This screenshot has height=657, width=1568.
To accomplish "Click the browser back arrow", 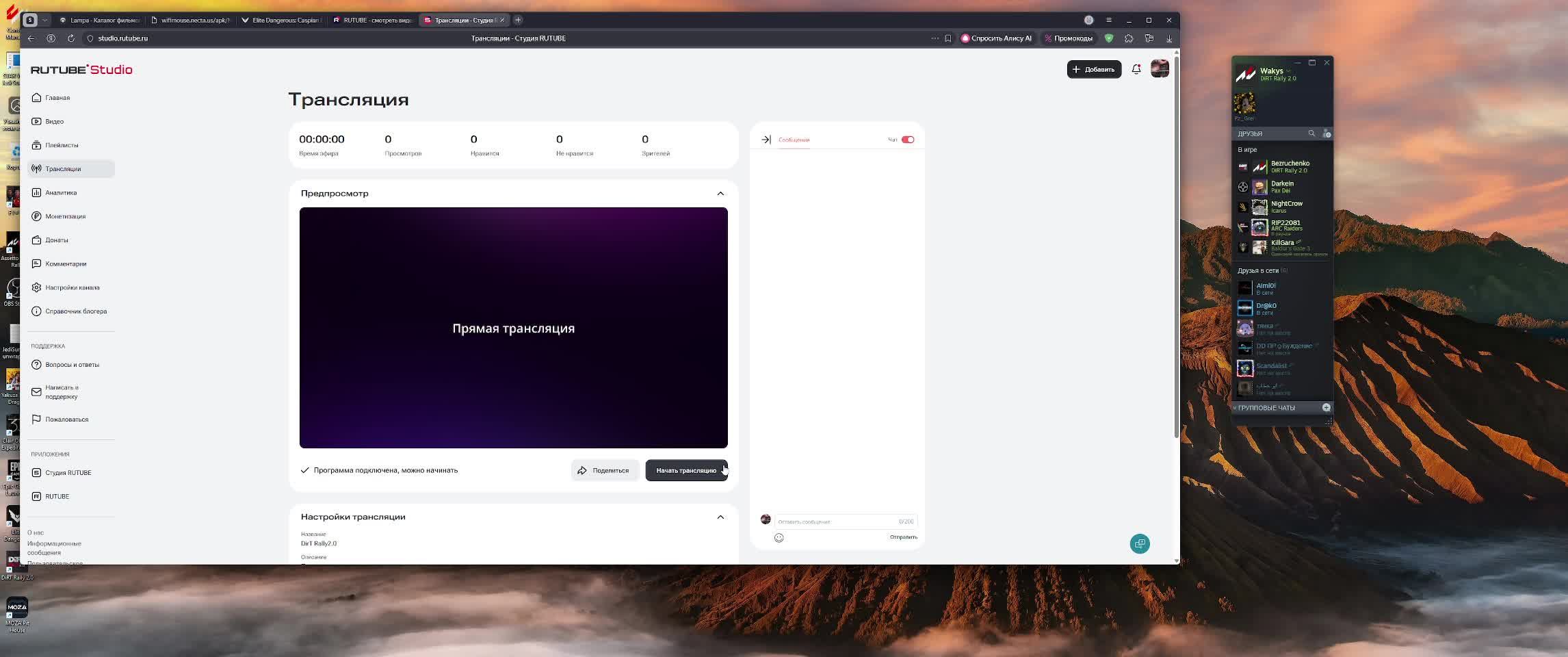I will click(x=31, y=38).
